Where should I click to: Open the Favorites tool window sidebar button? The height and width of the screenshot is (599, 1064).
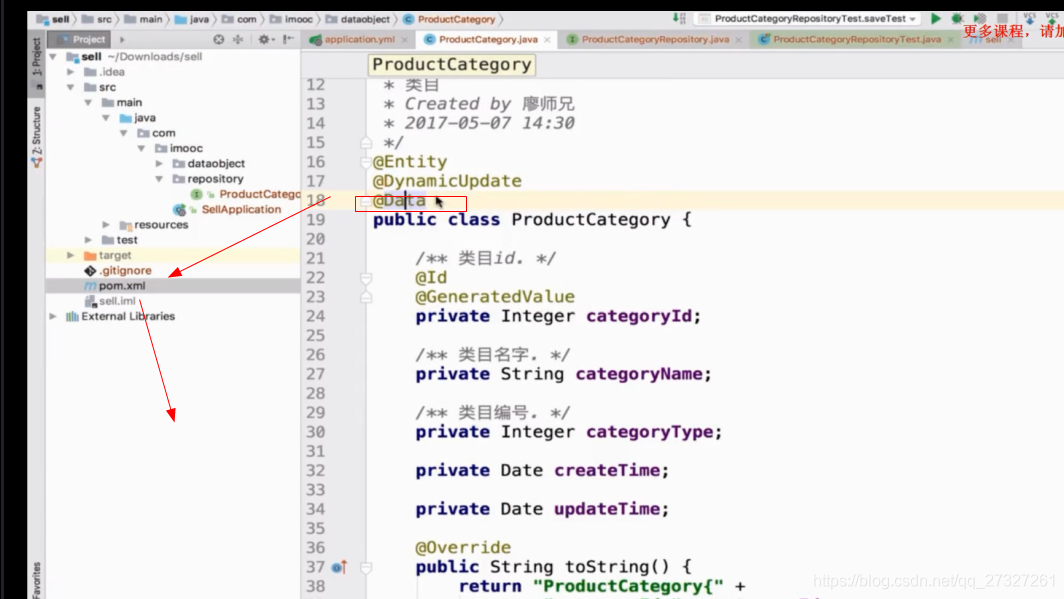pyautogui.click(x=37, y=580)
